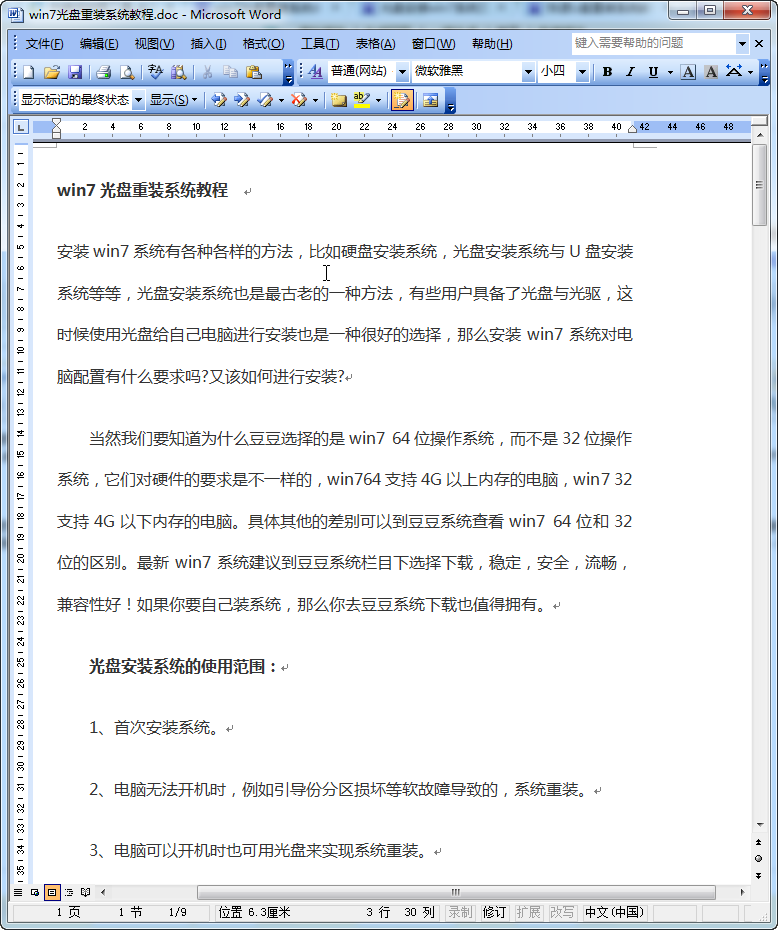This screenshot has height=930, width=778.
Task: Open the 显示(S) dropdown menu
Action: point(173,100)
